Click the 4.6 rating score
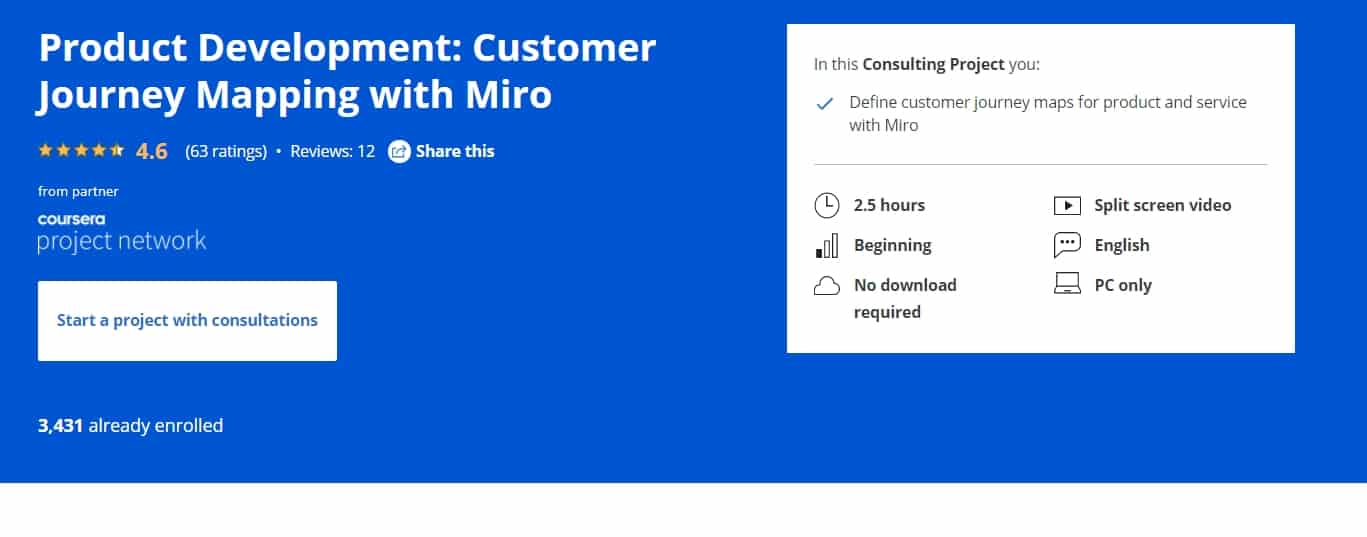The width and height of the screenshot is (1367, 537). pos(152,152)
